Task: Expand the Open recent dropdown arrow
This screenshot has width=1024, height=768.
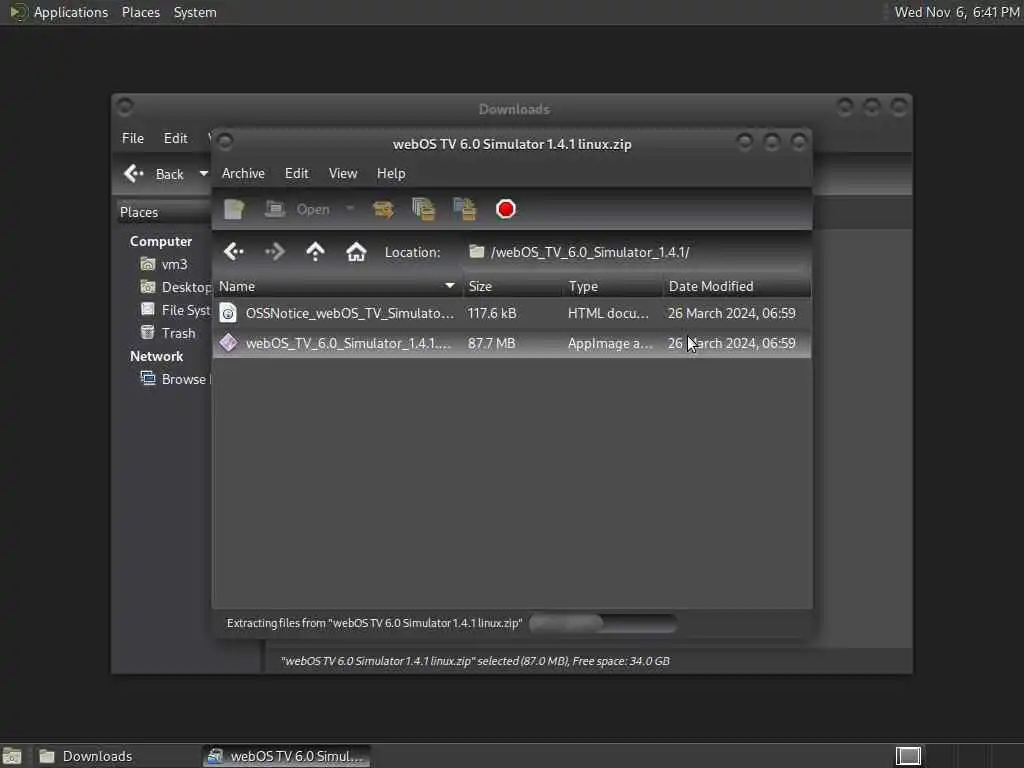Action: 350,209
